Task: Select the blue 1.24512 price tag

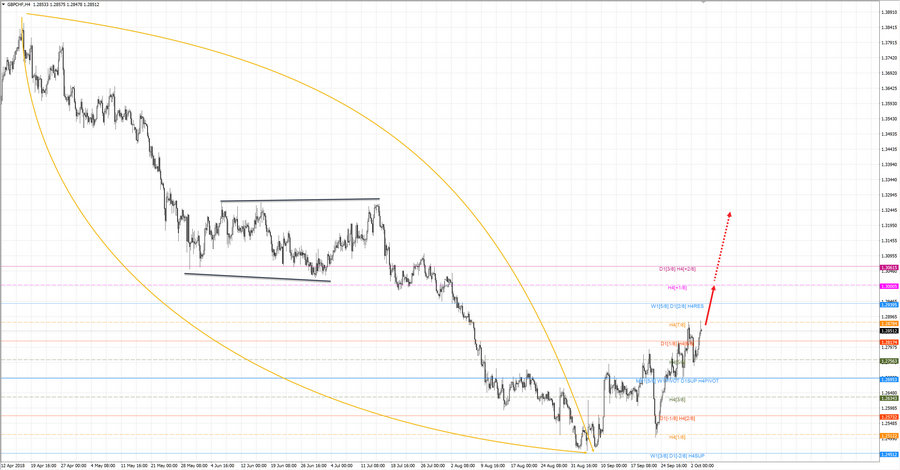Action: (889, 455)
